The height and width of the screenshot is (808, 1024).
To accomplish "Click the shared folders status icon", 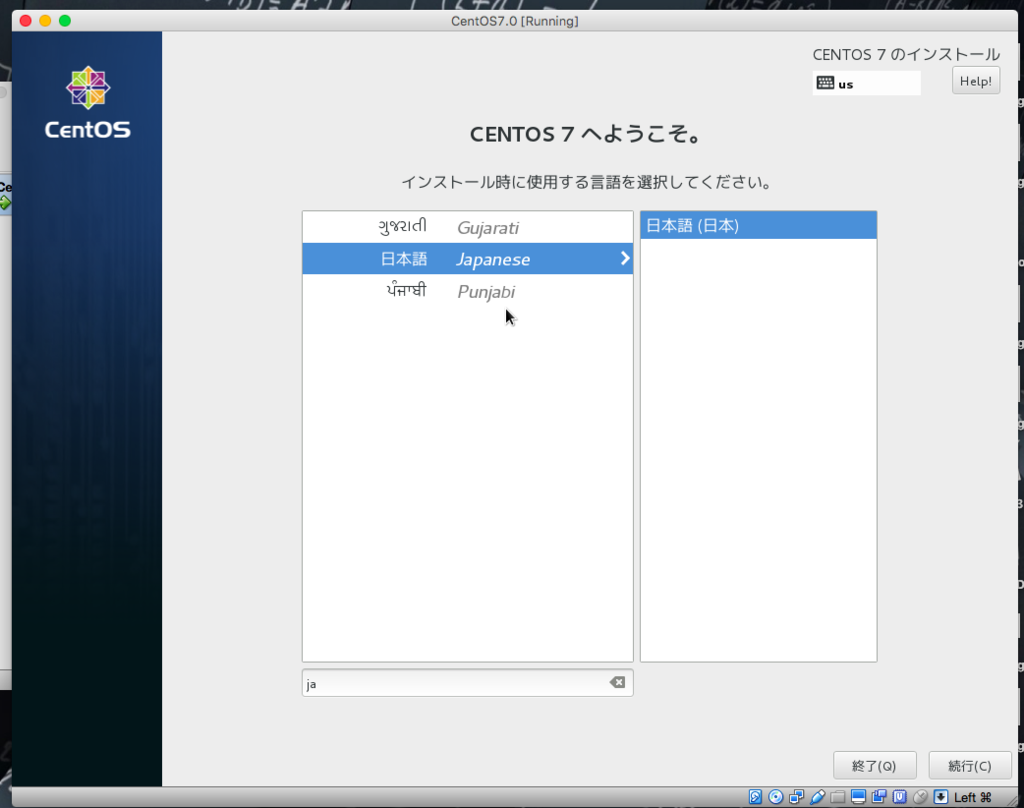I will (x=838, y=797).
